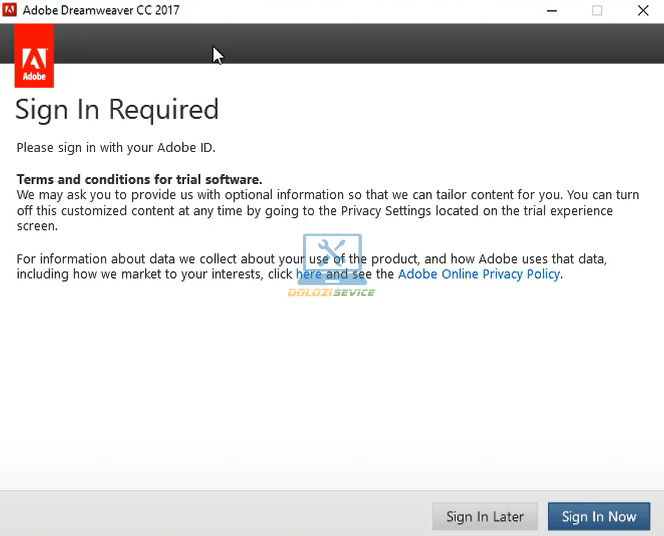The height and width of the screenshot is (536, 664).
Task: Click the bold "Terms and conditions for trial software" text
Action: tap(139, 179)
